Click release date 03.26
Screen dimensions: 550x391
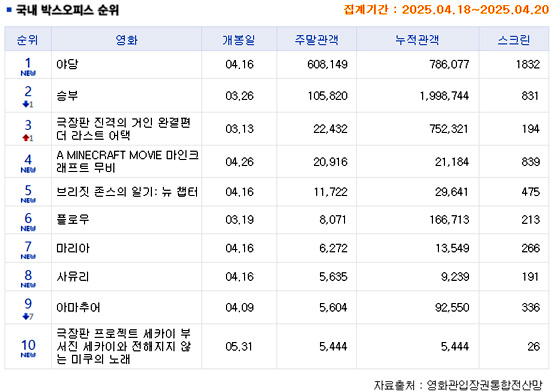tap(240, 96)
